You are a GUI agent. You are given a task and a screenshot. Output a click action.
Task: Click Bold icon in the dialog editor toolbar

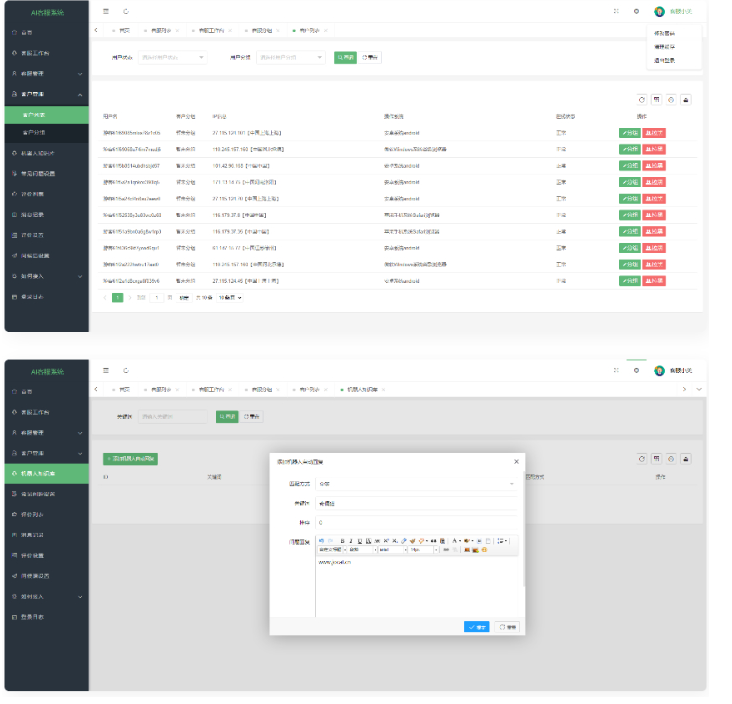(342, 540)
